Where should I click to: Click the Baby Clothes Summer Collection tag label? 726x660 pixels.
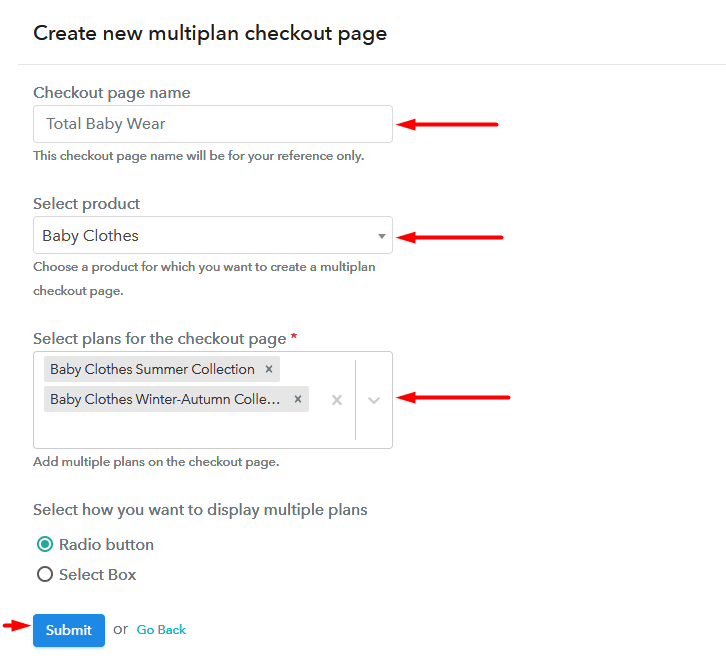tap(152, 369)
